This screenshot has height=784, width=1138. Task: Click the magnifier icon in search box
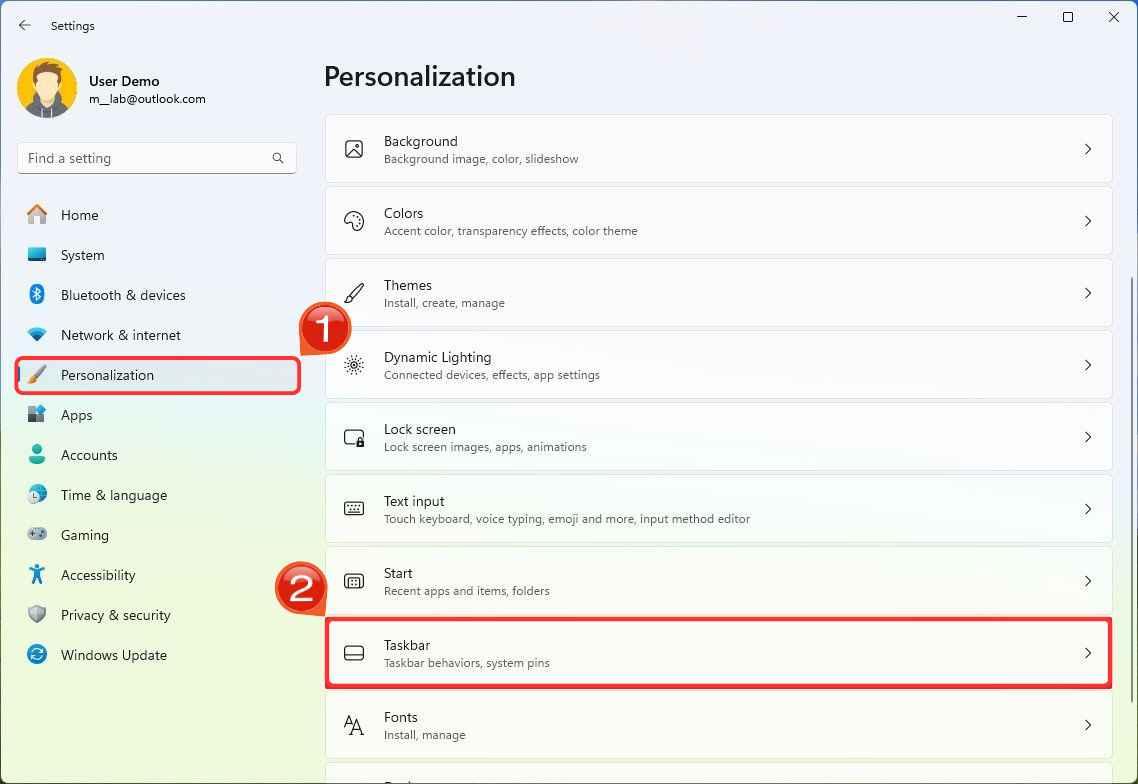(278, 158)
